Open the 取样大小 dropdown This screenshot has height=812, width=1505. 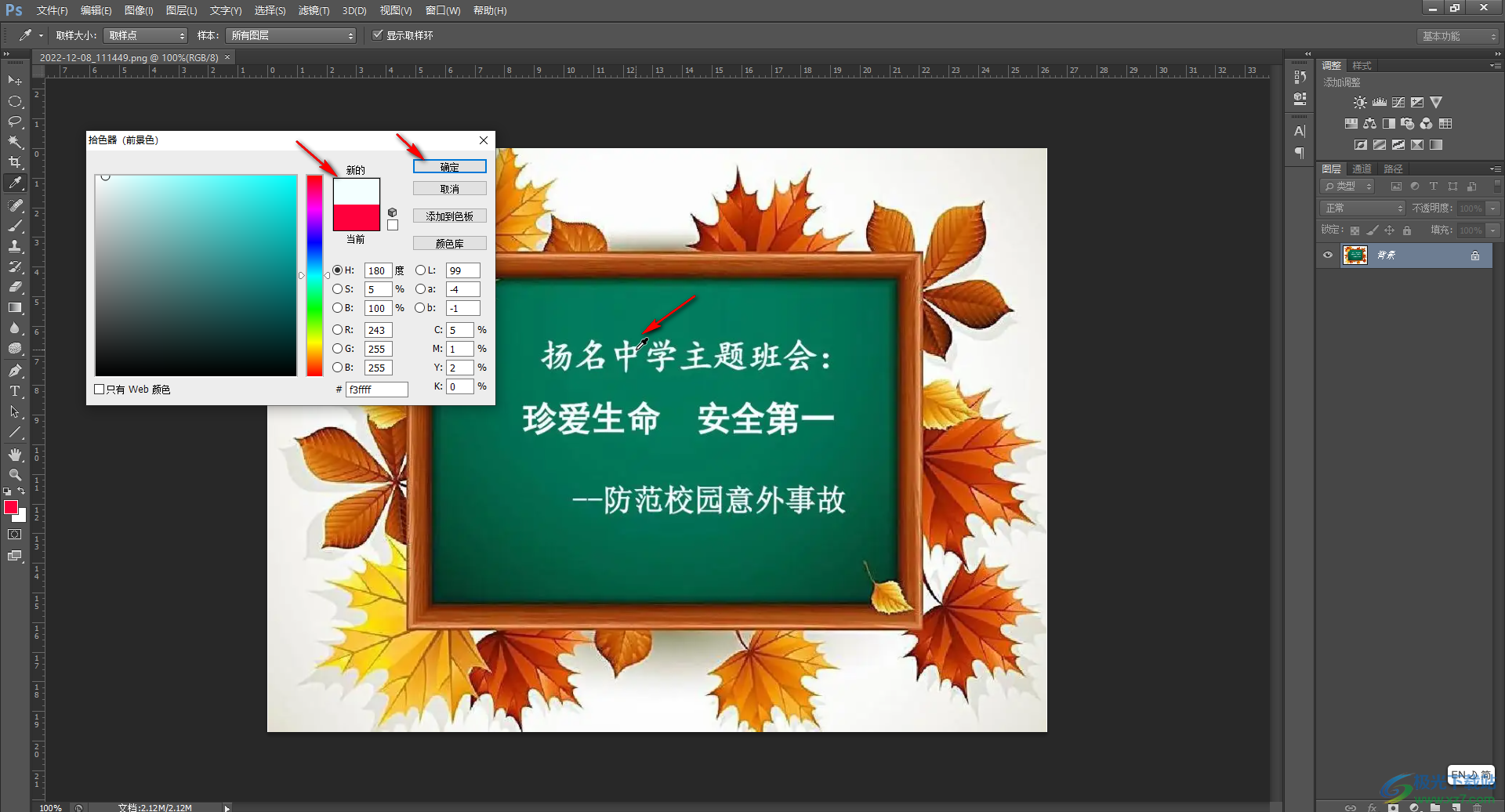pos(146,35)
